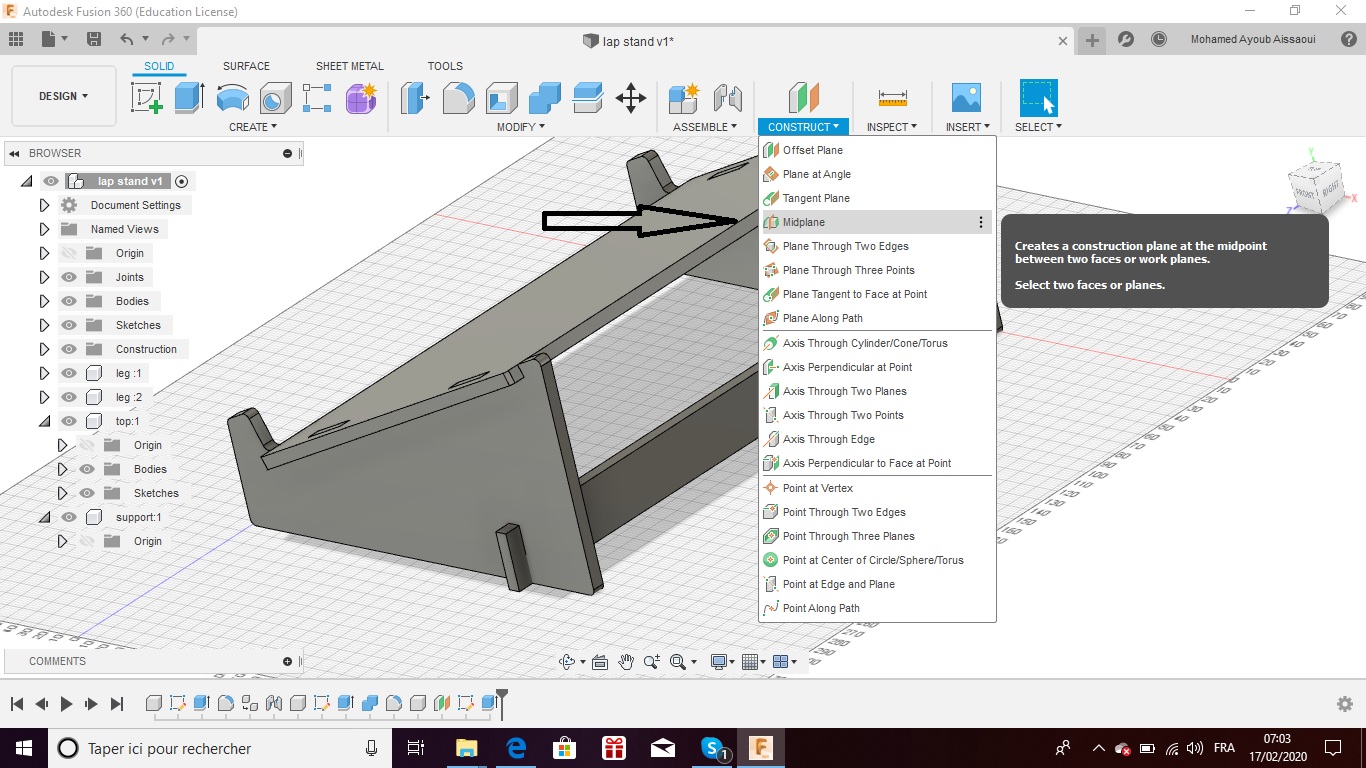Screen dimensions: 1366x768
Task: Click the Move/Copy arrows icon
Action: coord(630,98)
